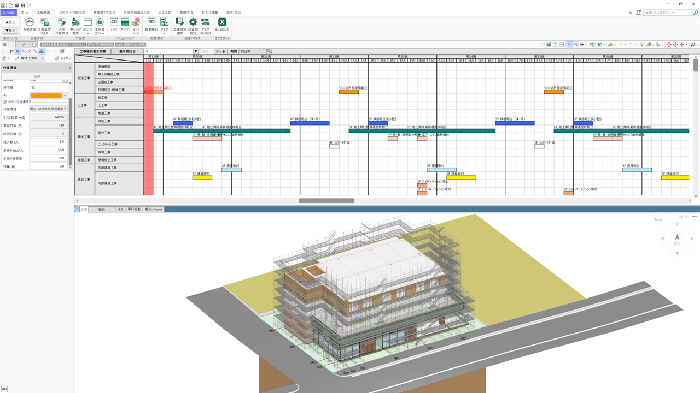Image resolution: width=700 pixels, height=393 pixels.
Task: Open the dropdown arrow next to orange color swatch
Action: point(65,96)
